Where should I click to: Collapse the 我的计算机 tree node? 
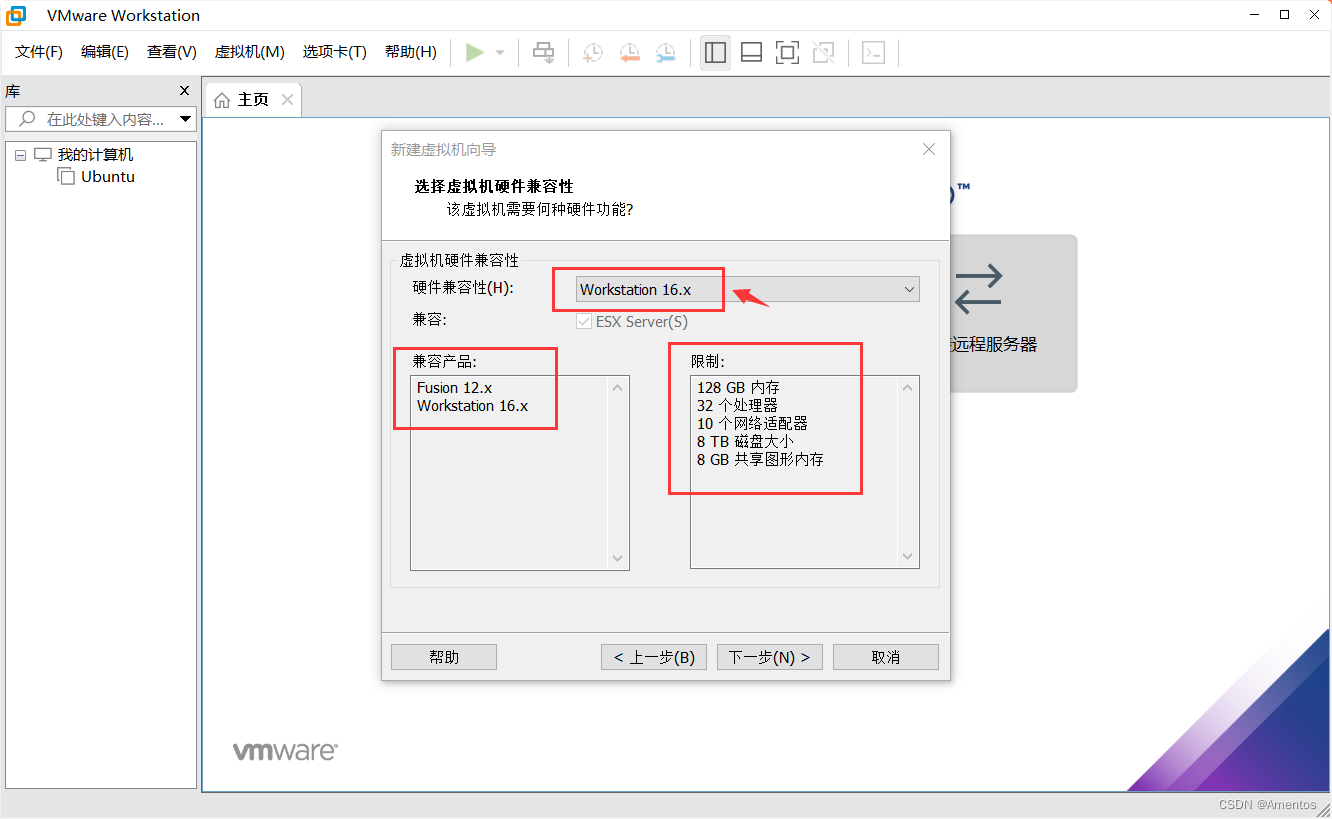point(21,156)
